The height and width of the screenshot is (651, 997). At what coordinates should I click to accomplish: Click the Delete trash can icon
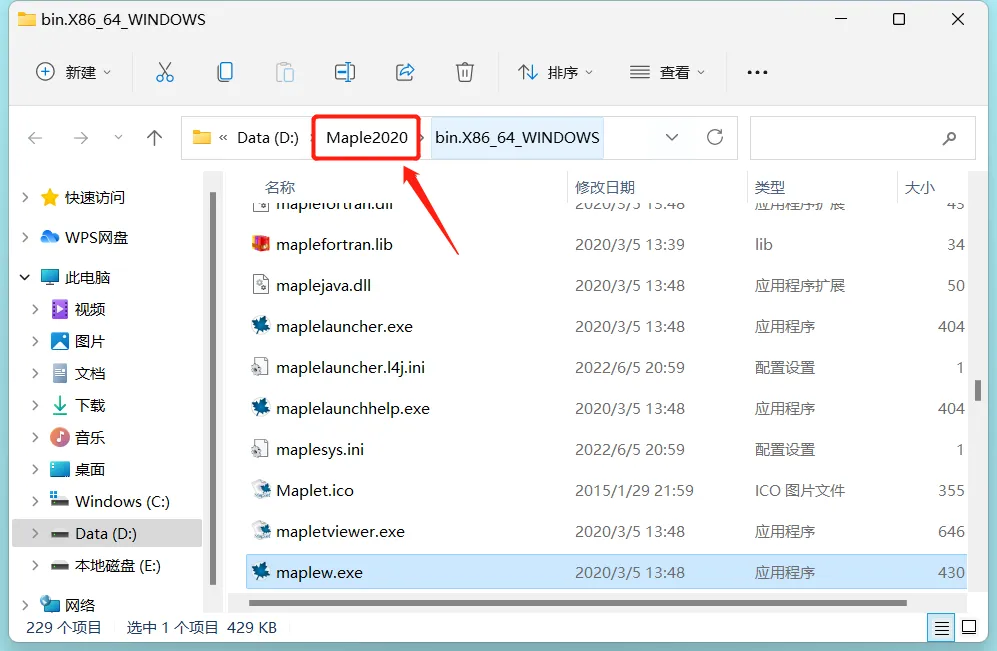pos(465,72)
